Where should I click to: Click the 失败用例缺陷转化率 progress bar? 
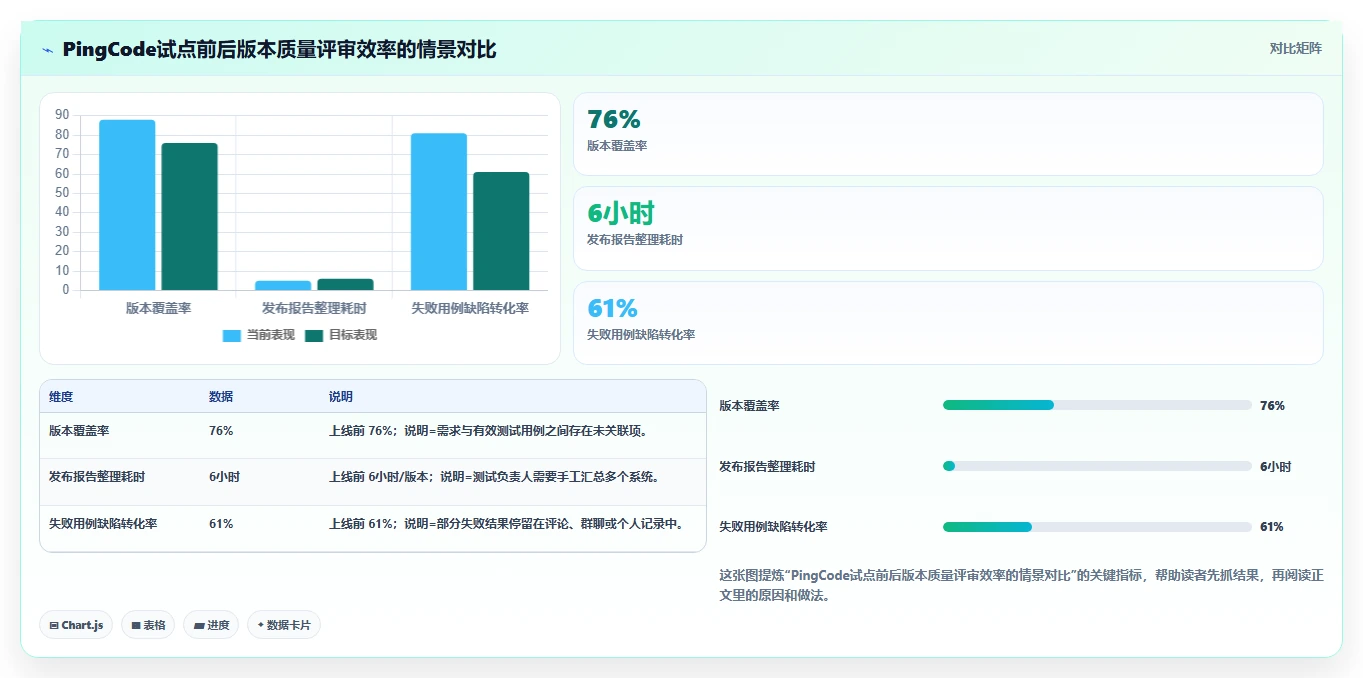point(1097,527)
